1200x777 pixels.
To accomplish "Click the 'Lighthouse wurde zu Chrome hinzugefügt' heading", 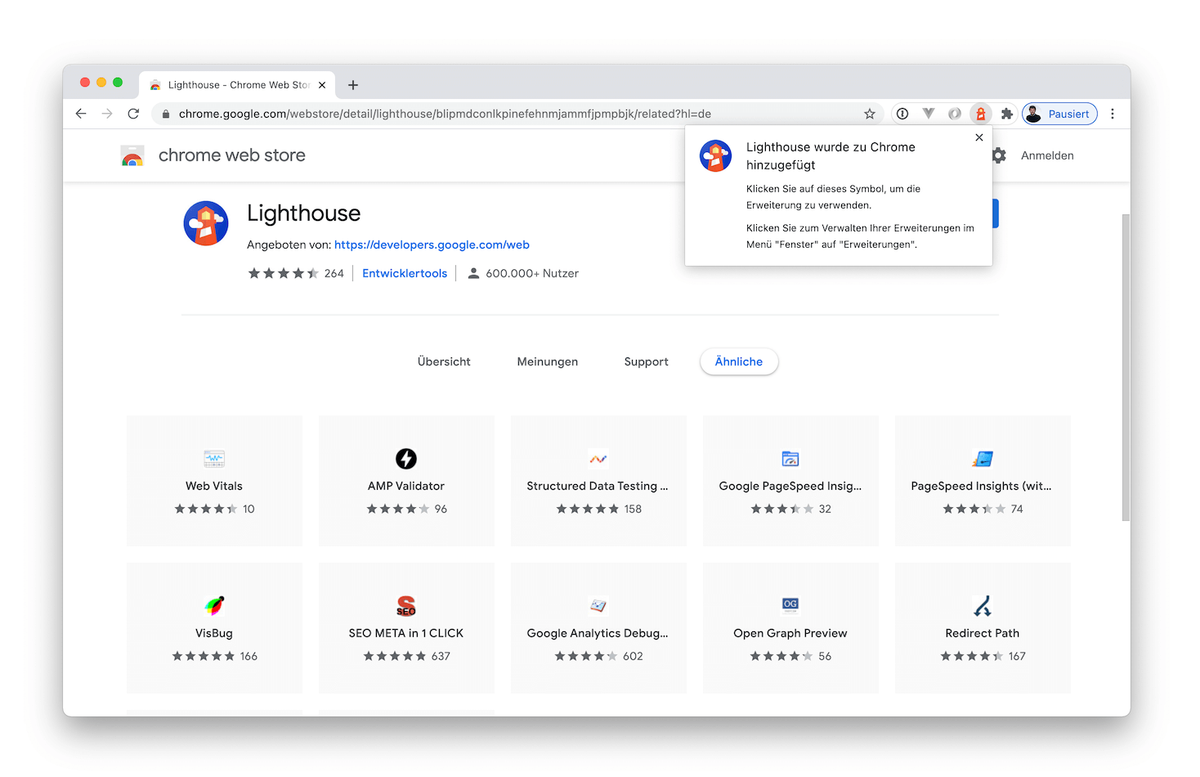I will 831,156.
